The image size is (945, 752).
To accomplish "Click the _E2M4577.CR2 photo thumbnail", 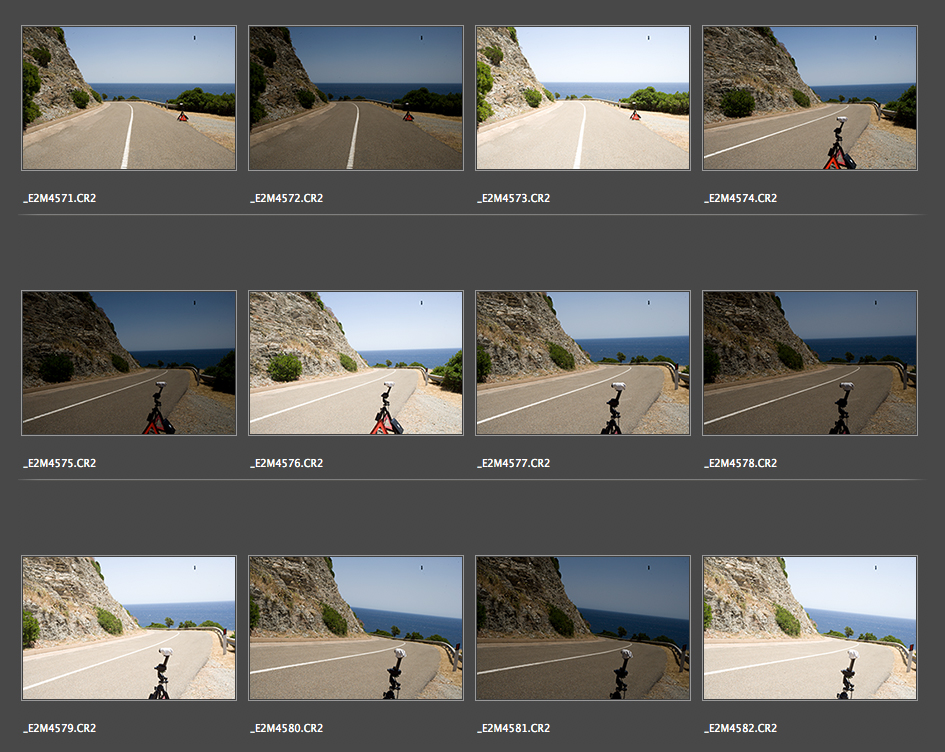I will click(583, 363).
